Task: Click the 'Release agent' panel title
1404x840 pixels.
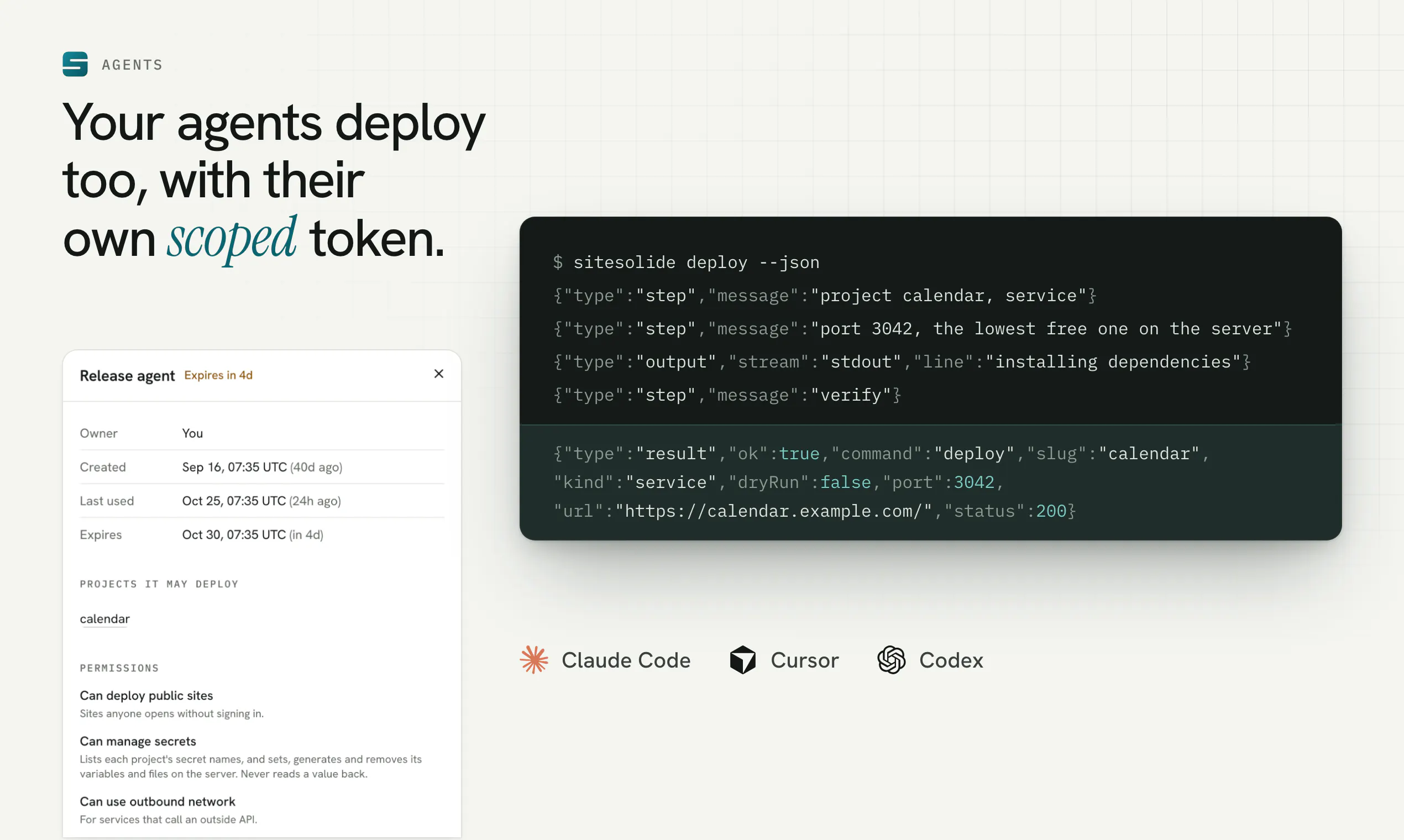Action: point(127,375)
